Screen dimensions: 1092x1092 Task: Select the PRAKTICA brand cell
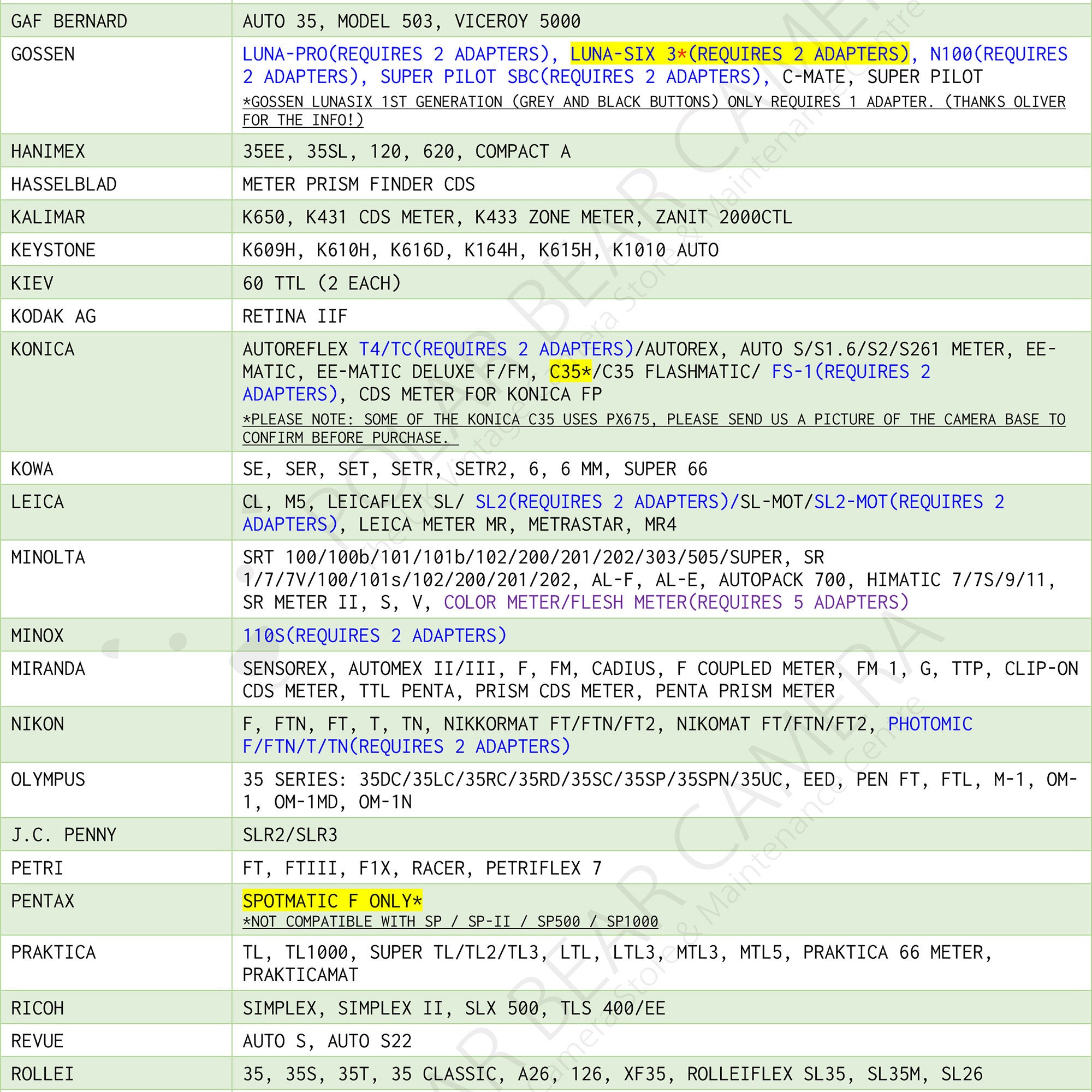point(116,963)
